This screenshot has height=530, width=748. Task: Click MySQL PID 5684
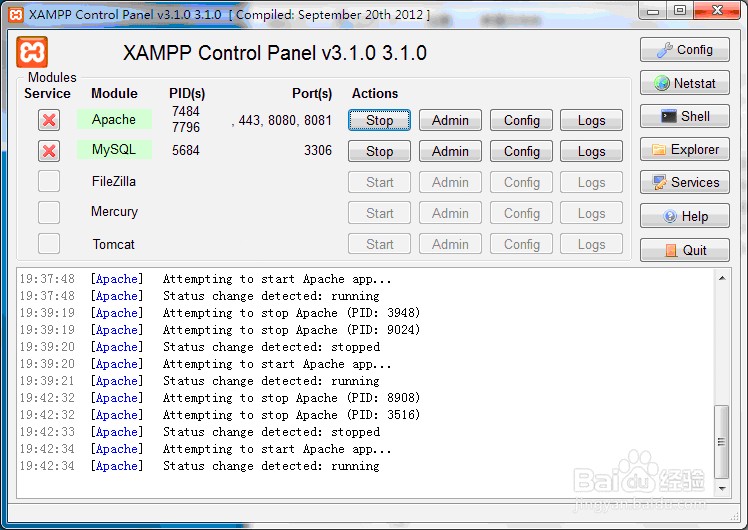(186, 150)
